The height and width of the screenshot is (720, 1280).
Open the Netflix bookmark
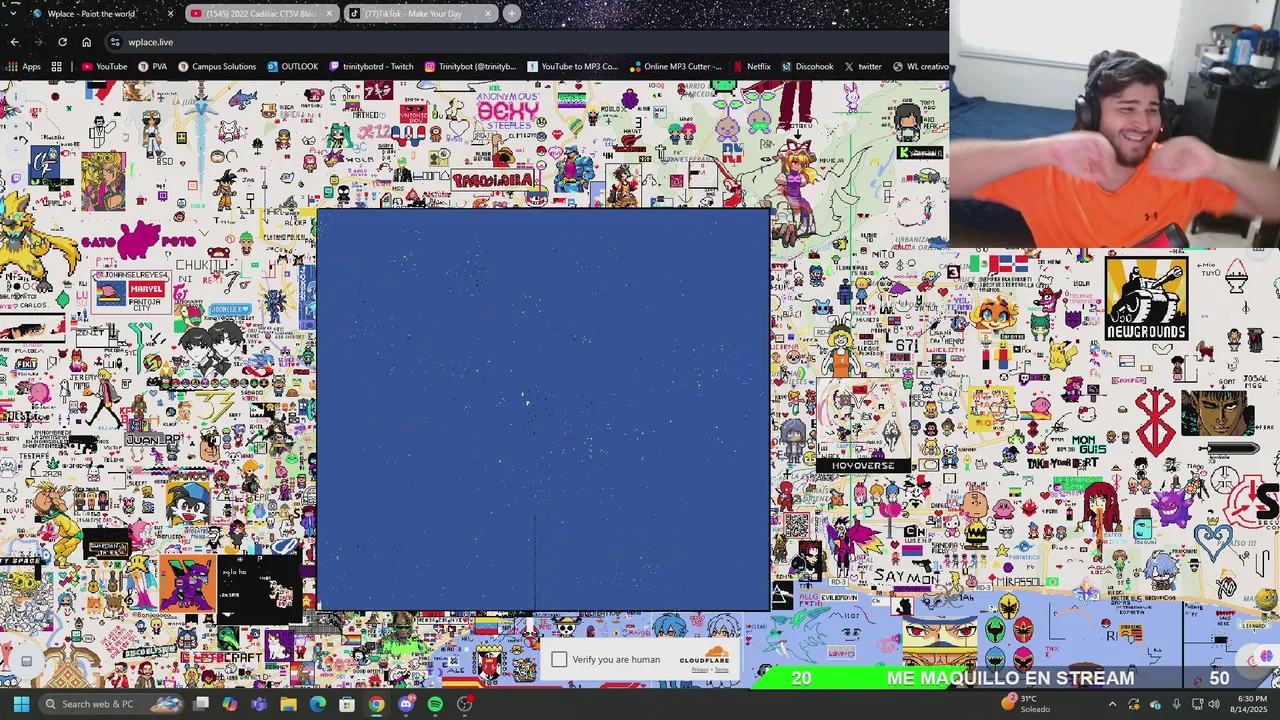(751, 67)
